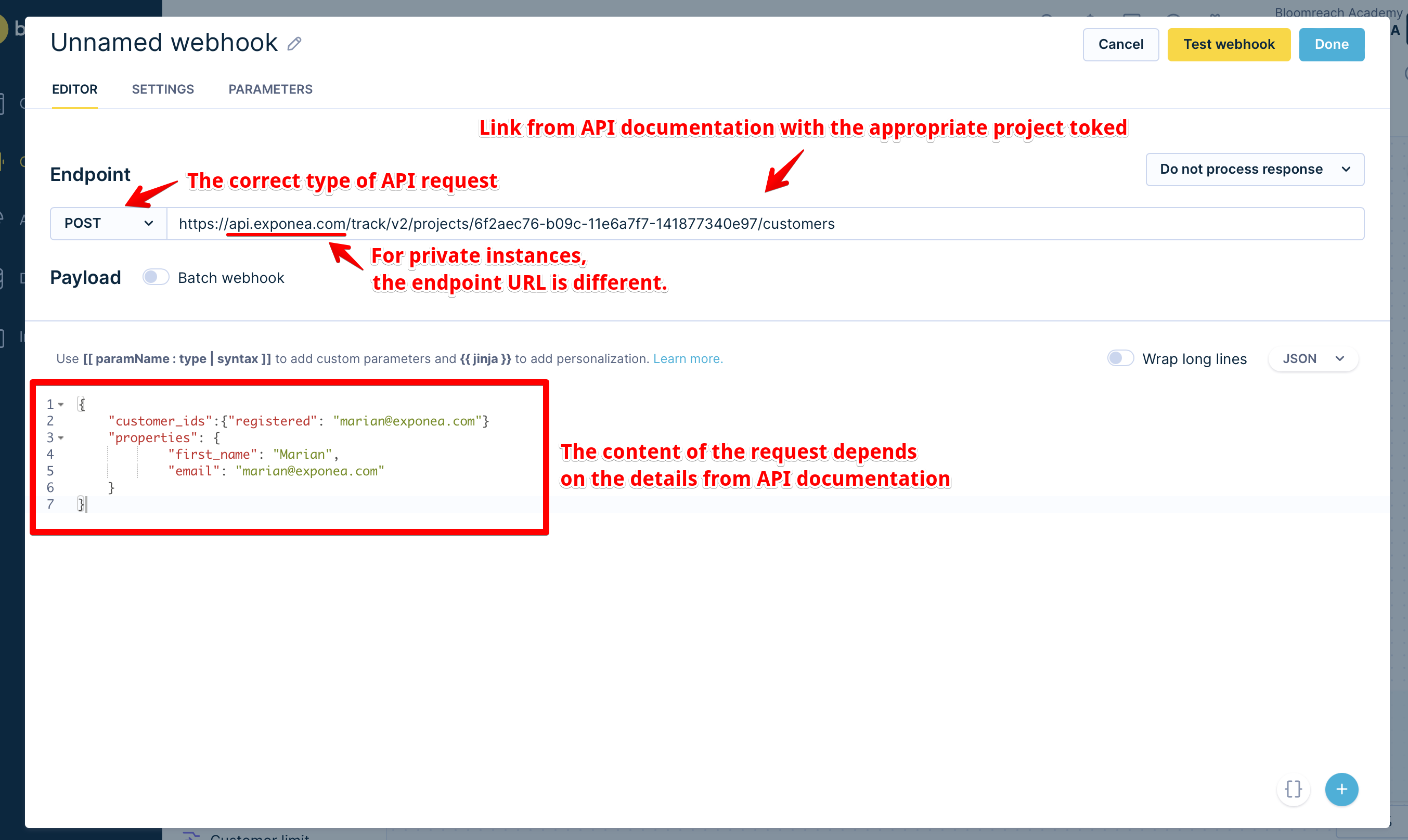The width and height of the screenshot is (1408, 840).
Task: Switch to the SETTINGS tab
Action: [162, 89]
